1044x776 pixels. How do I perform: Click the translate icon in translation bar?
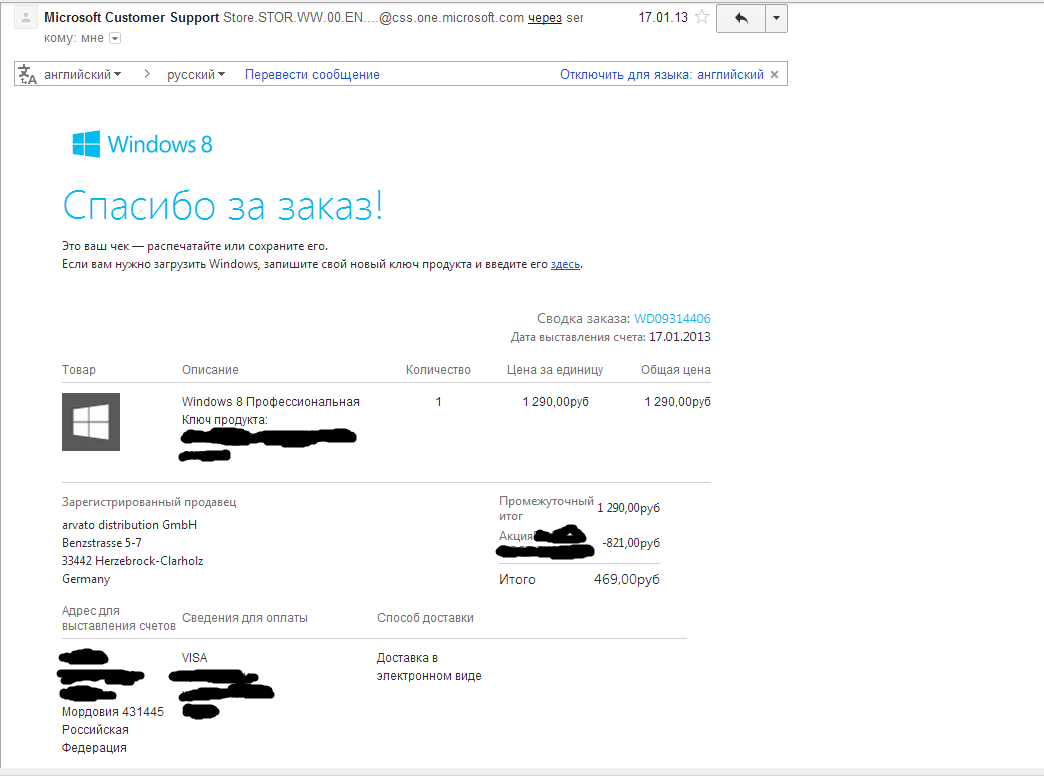coord(28,74)
